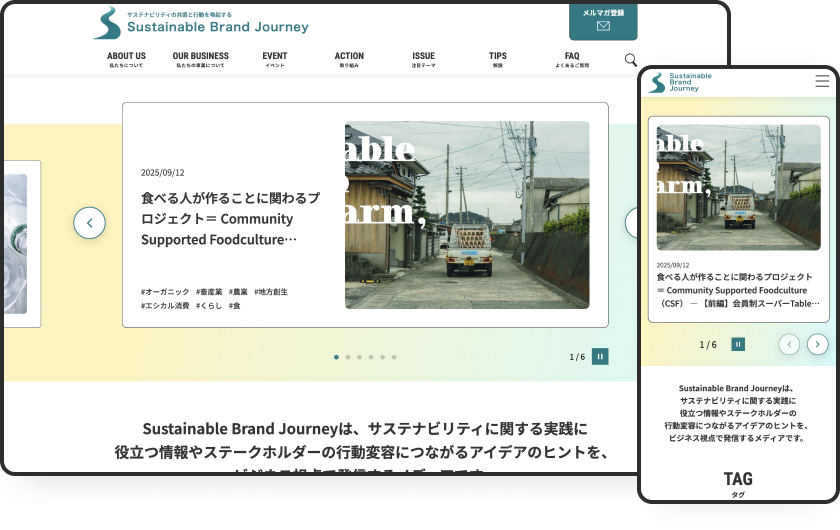Open the Community Supported Foodculture article title

point(230,219)
